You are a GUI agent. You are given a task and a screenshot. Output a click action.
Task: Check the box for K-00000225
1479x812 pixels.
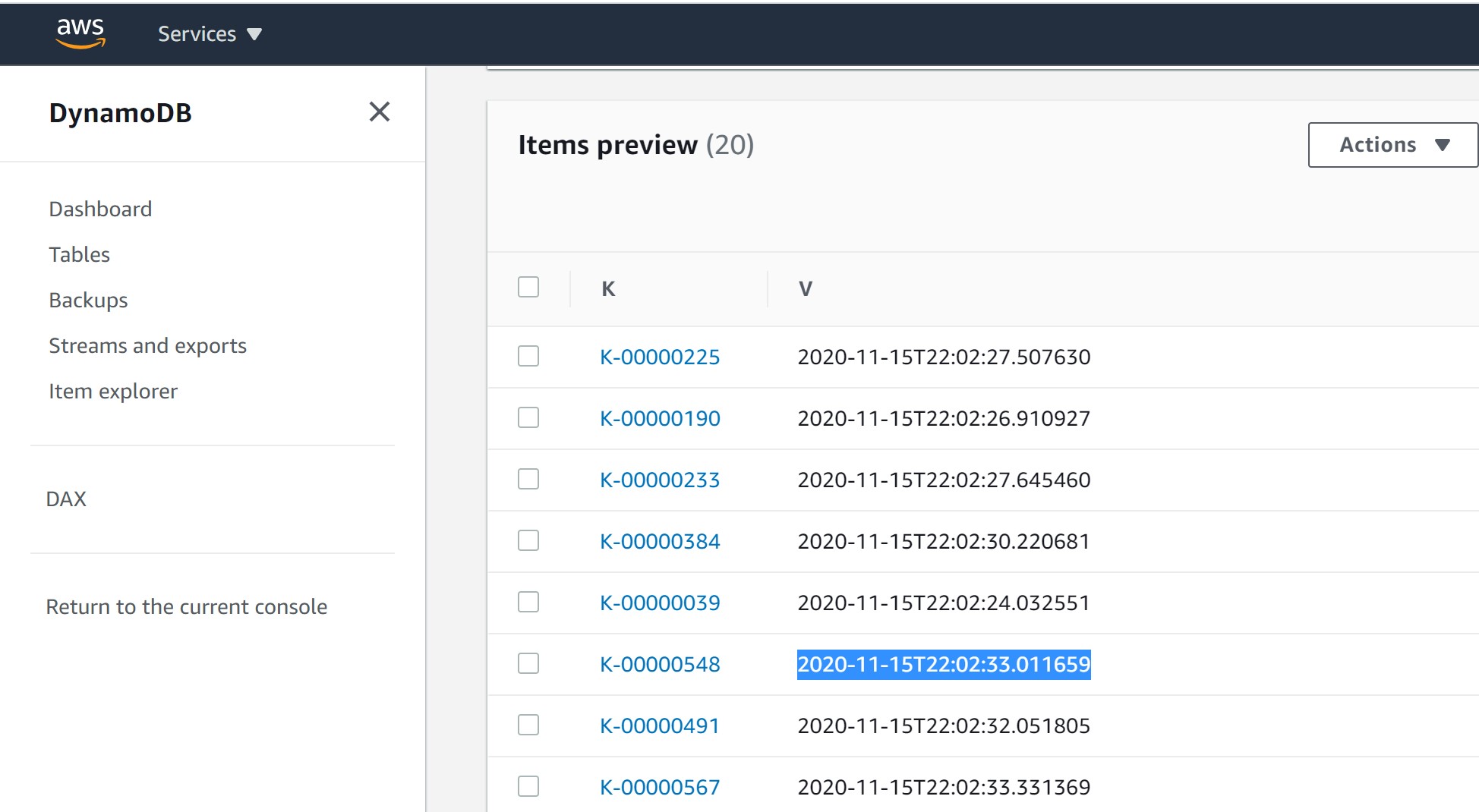click(528, 357)
